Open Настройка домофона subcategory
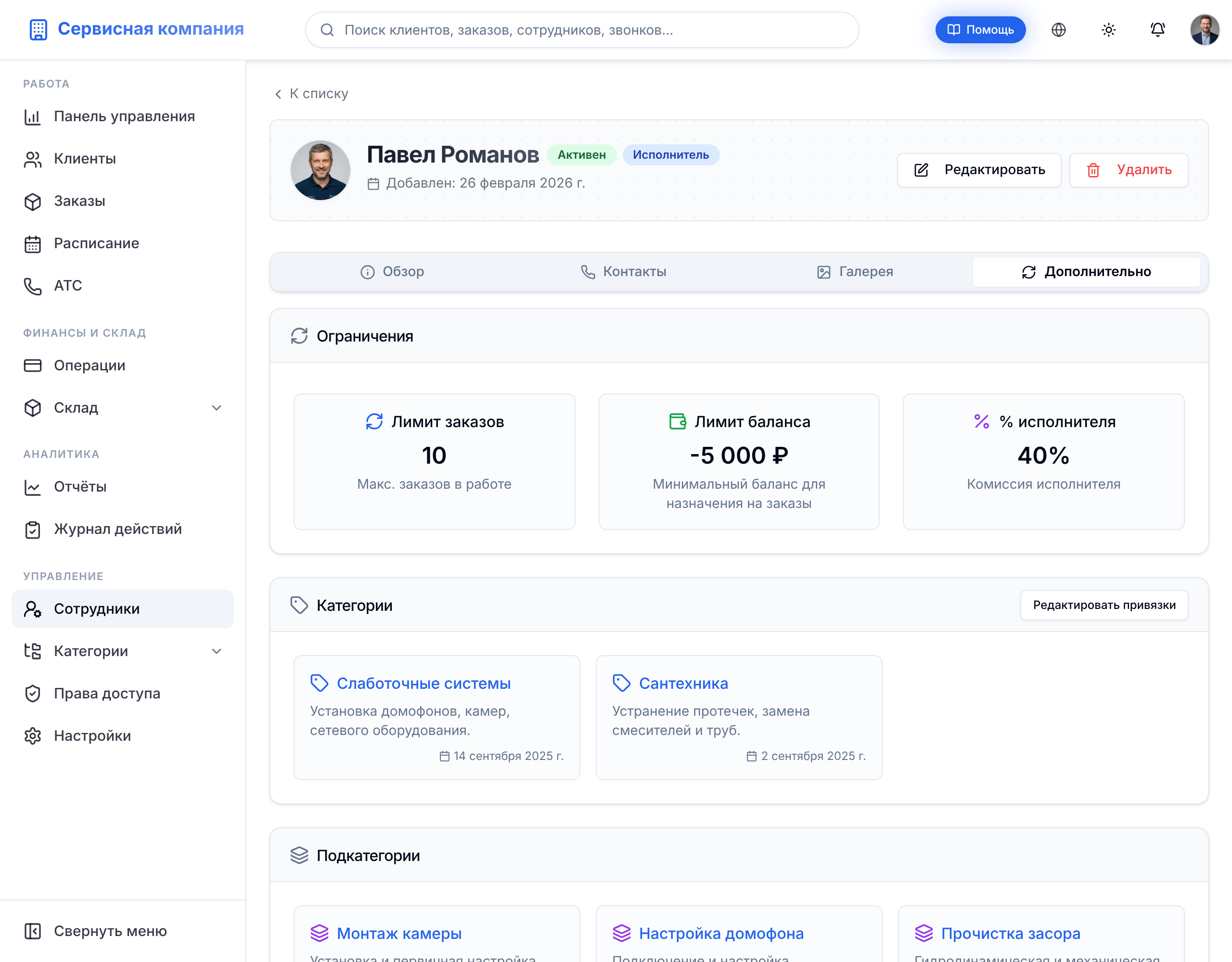Image resolution: width=1232 pixels, height=962 pixels. pos(721,934)
